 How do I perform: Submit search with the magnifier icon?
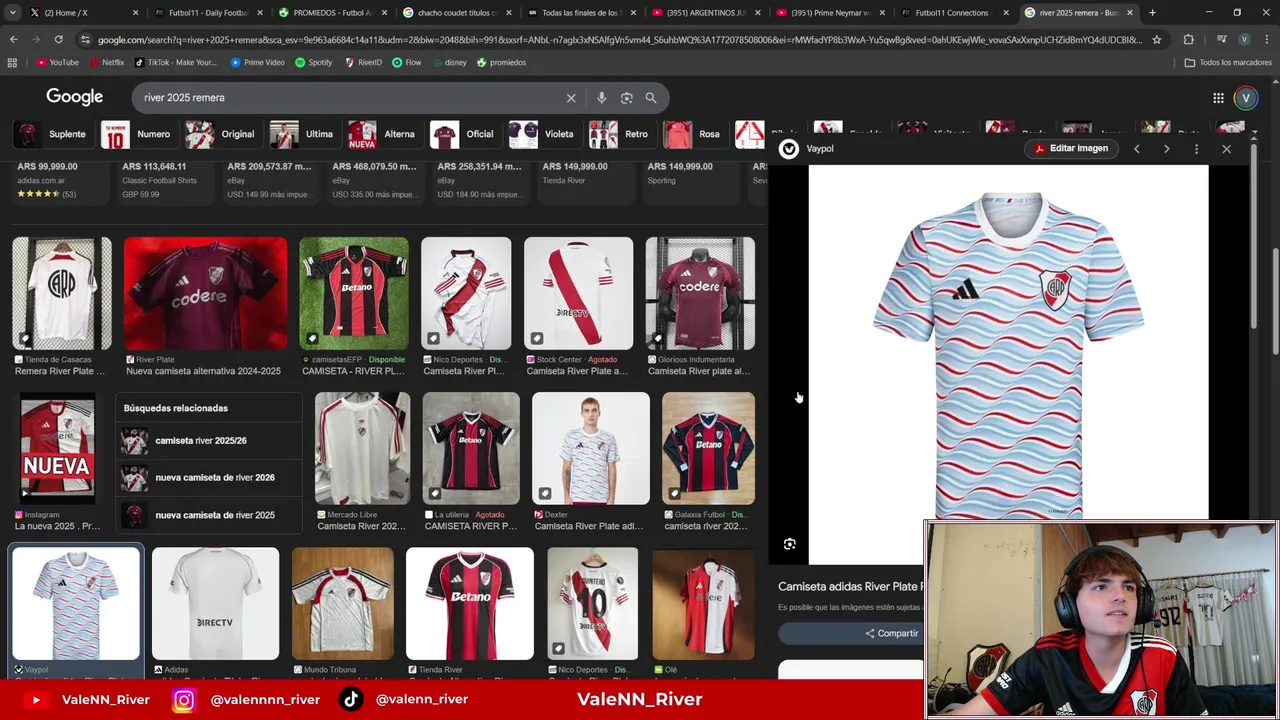point(651,98)
